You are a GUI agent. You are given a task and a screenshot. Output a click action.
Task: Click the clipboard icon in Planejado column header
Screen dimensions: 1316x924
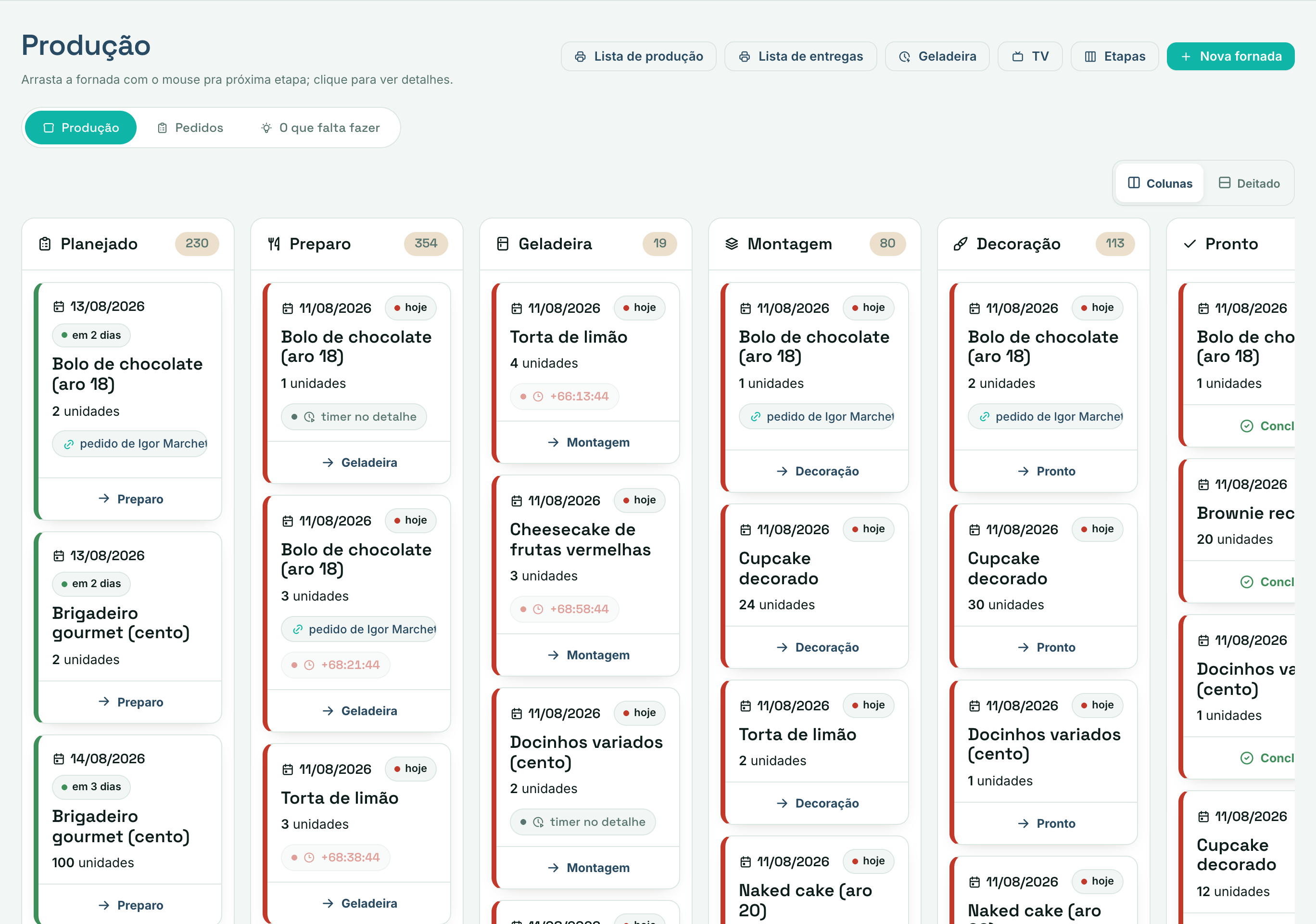point(45,244)
